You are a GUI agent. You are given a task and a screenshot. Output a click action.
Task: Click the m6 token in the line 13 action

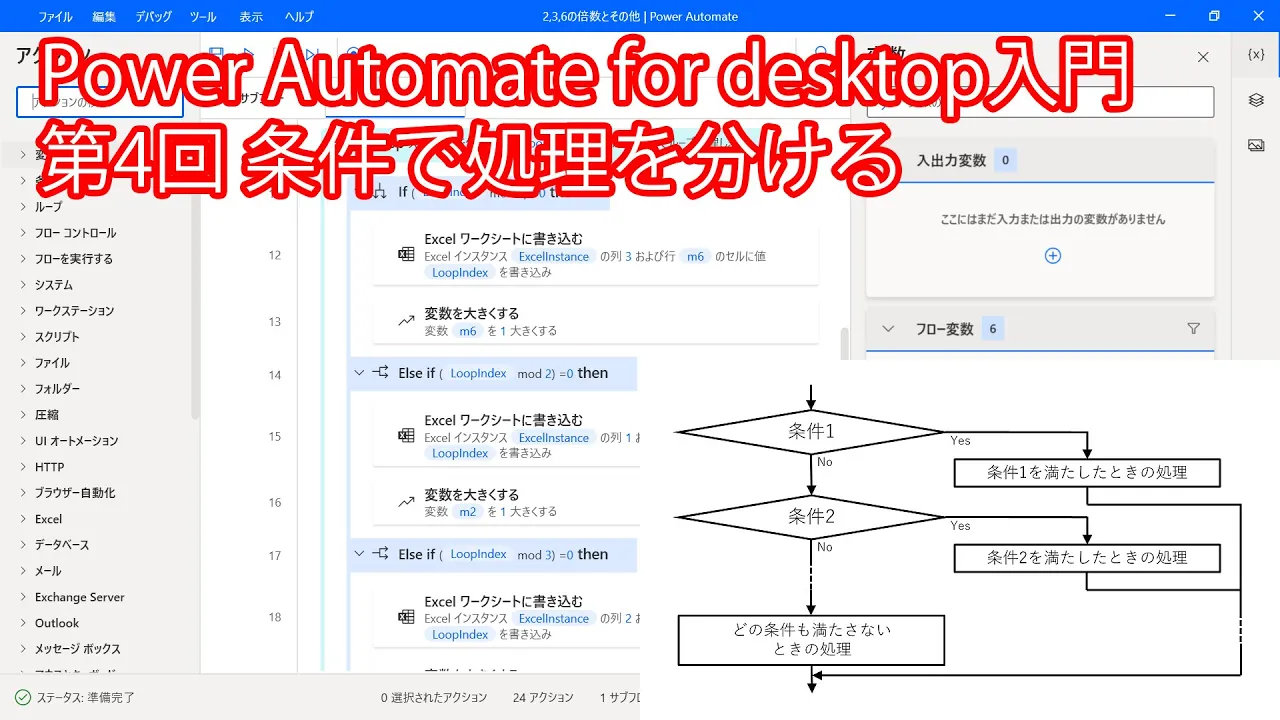pos(468,331)
